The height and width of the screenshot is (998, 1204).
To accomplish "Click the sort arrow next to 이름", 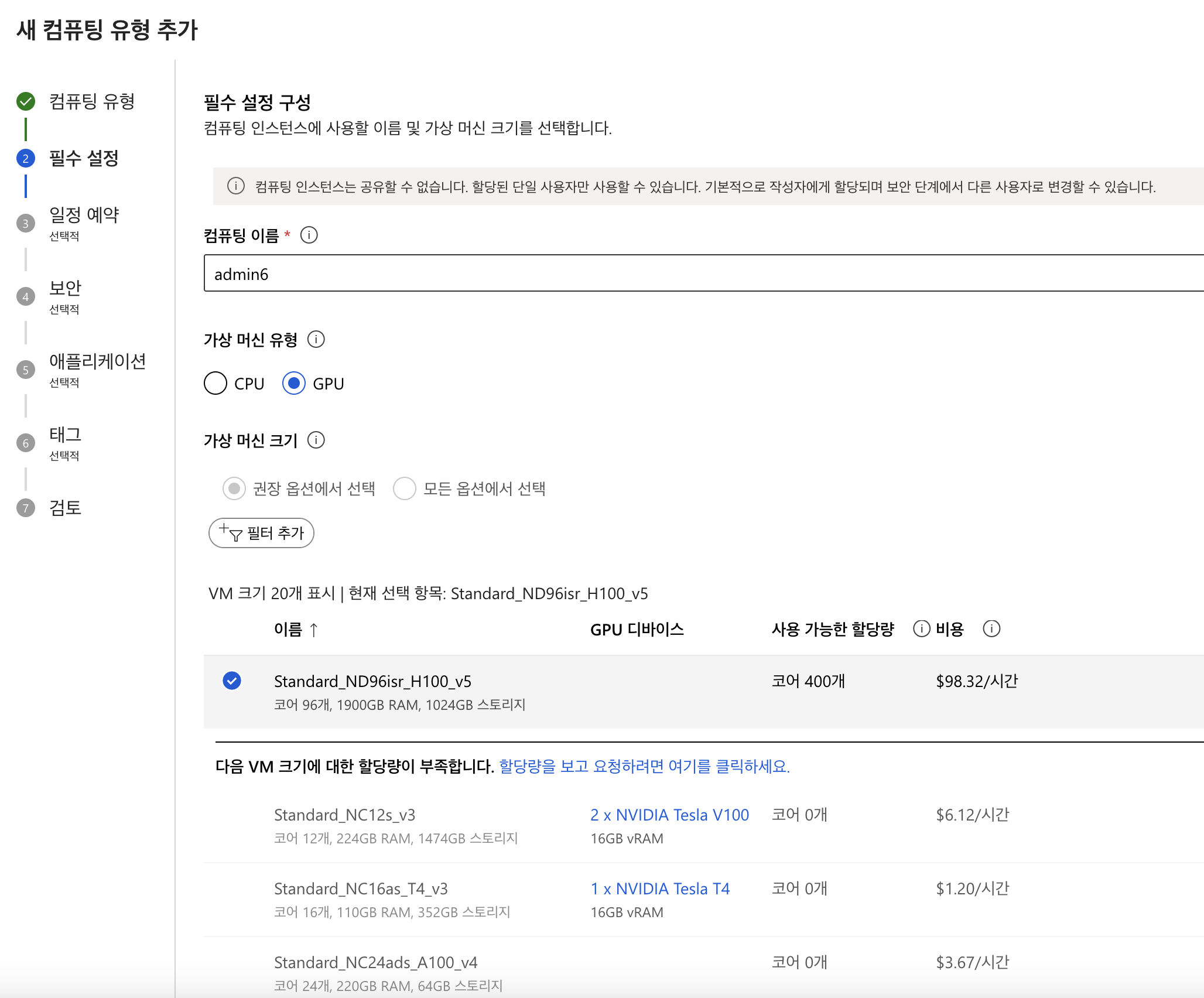I will (314, 630).
